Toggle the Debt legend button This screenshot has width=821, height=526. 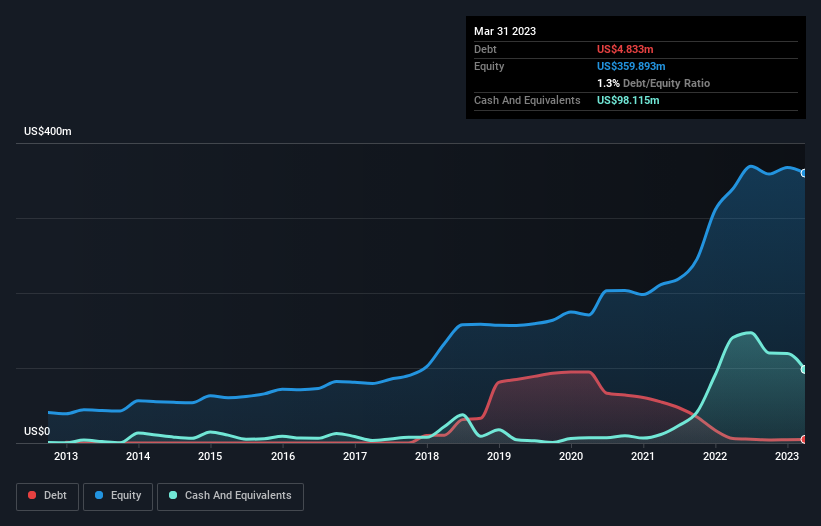click(x=47, y=496)
